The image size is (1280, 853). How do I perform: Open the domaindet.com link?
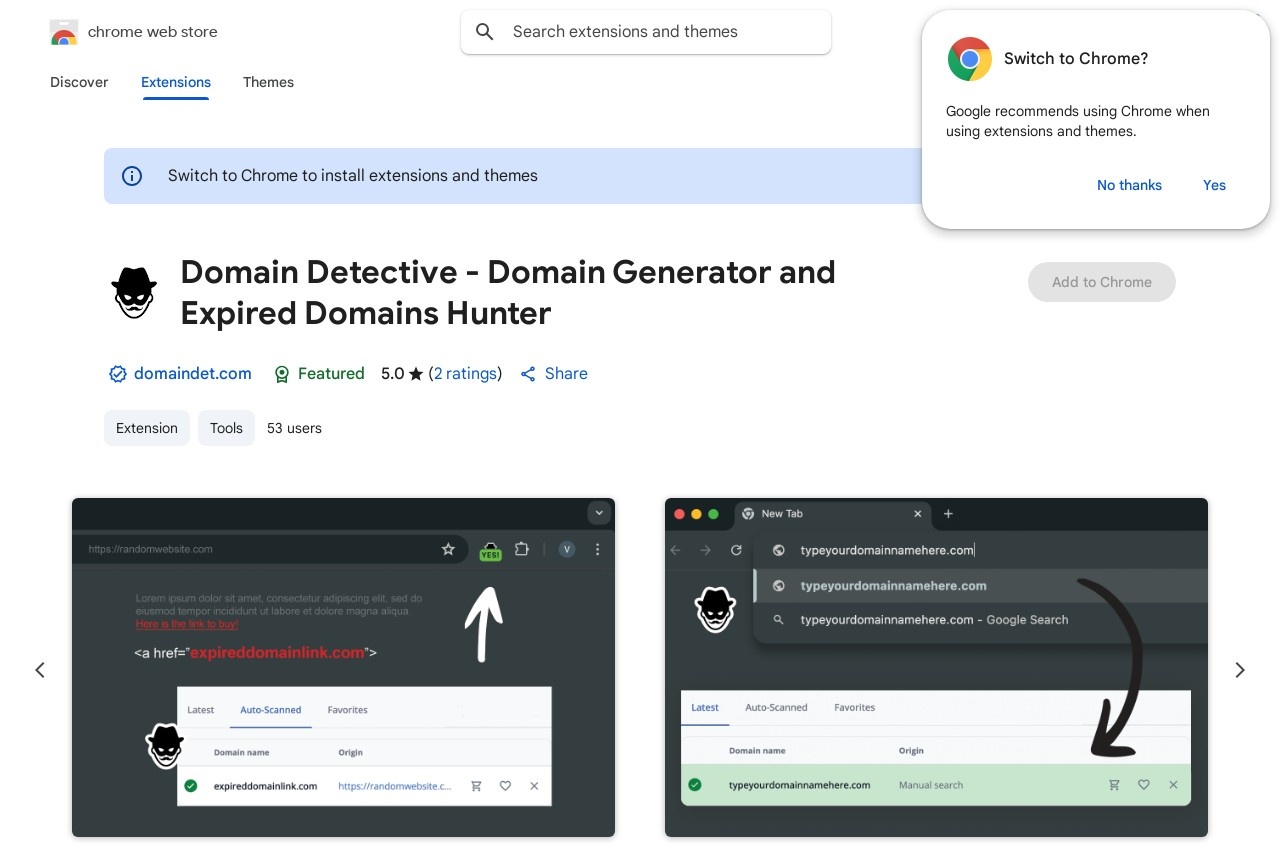(x=193, y=374)
